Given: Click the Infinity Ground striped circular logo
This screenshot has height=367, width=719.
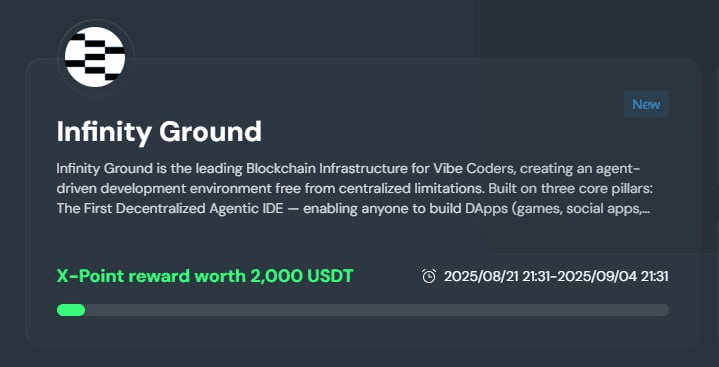Looking at the screenshot, I should (95, 57).
